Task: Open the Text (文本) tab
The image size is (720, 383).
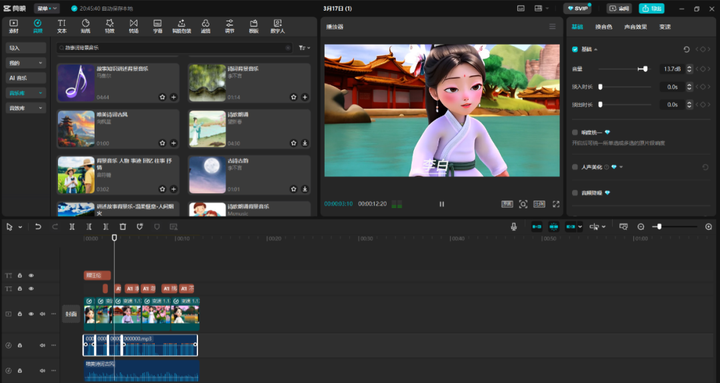Action: pos(62,26)
